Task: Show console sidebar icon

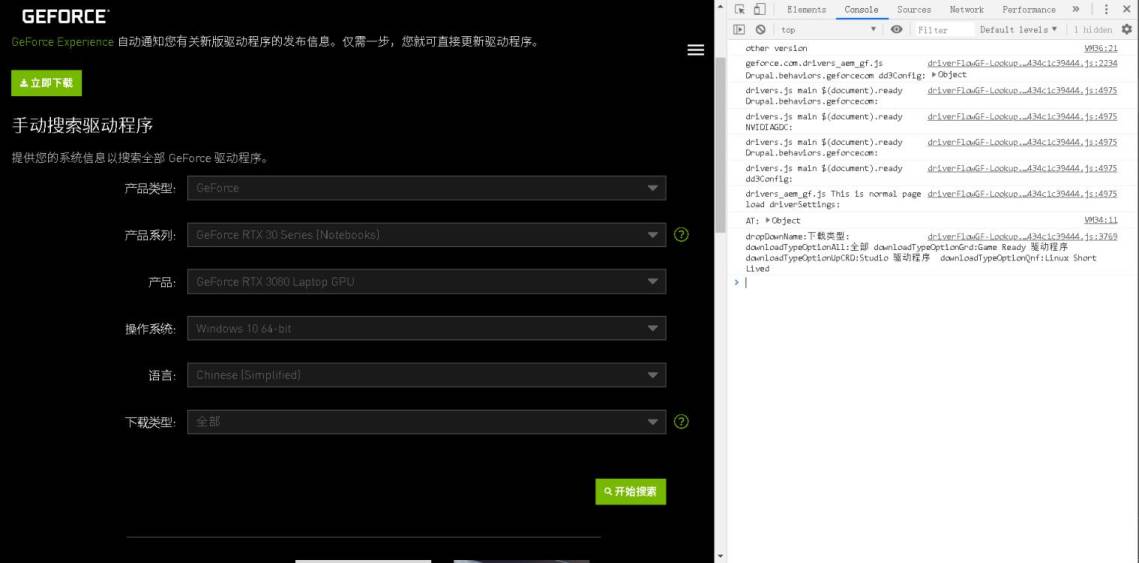Action: point(739,29)
